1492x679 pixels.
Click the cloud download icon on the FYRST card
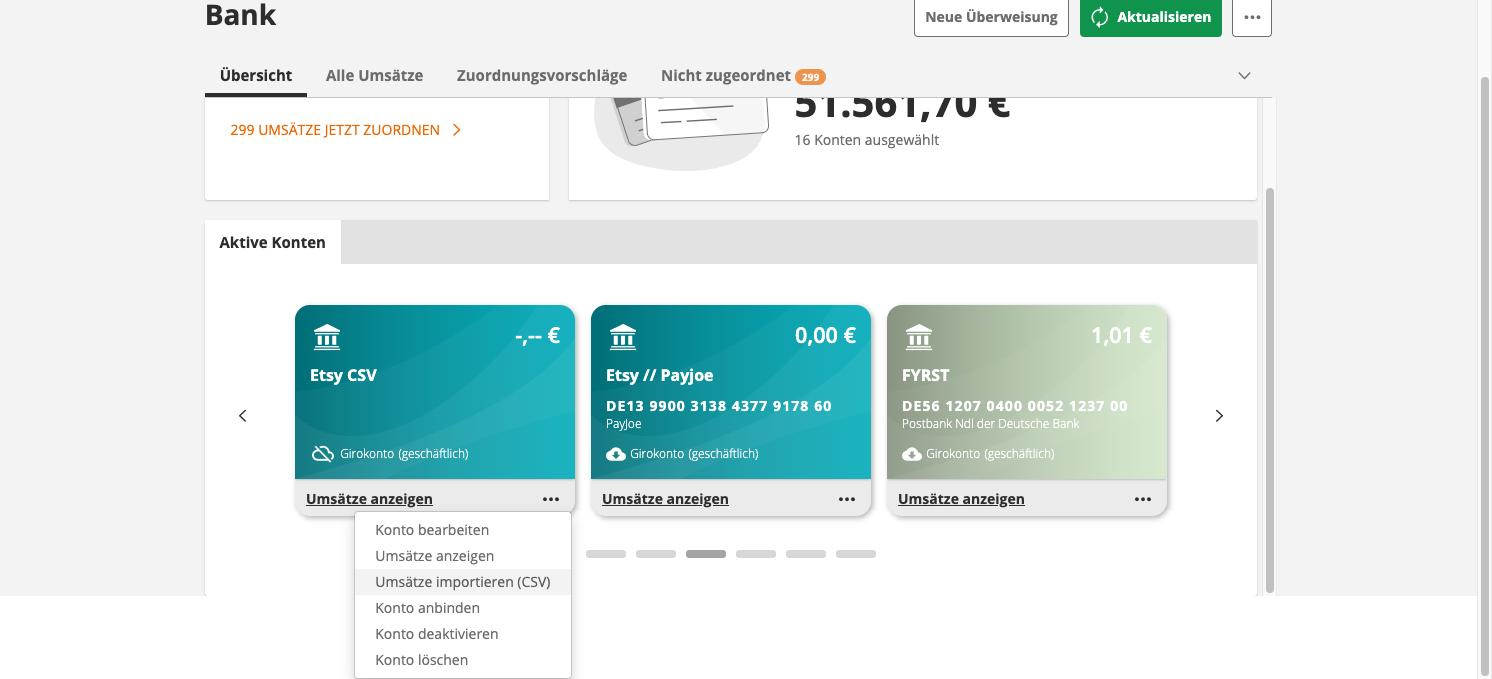(912, 454)
